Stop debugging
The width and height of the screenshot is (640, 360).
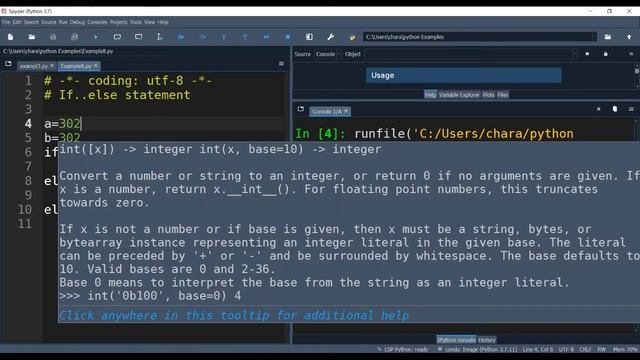point(288,37)
